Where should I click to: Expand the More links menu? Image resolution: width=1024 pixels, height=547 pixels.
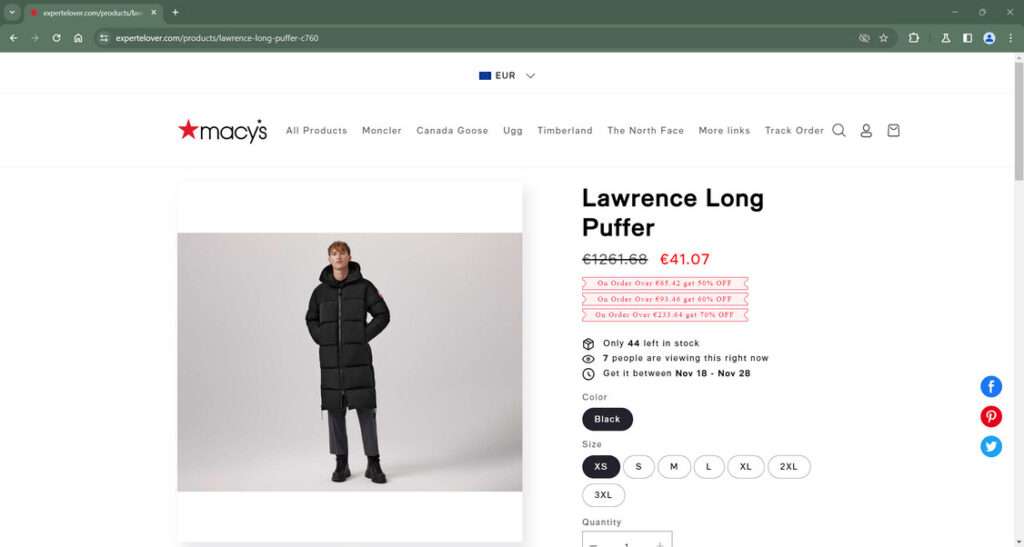724,131
